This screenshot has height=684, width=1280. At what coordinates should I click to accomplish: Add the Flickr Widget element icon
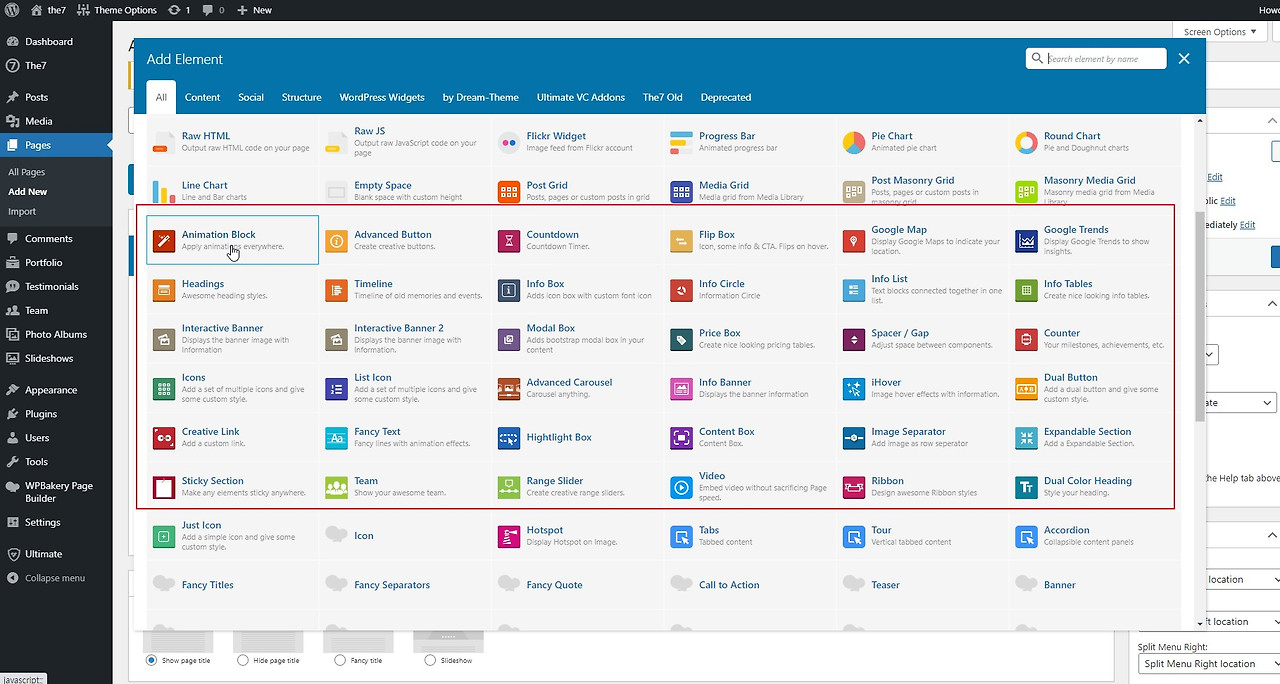tap(509, 142)
